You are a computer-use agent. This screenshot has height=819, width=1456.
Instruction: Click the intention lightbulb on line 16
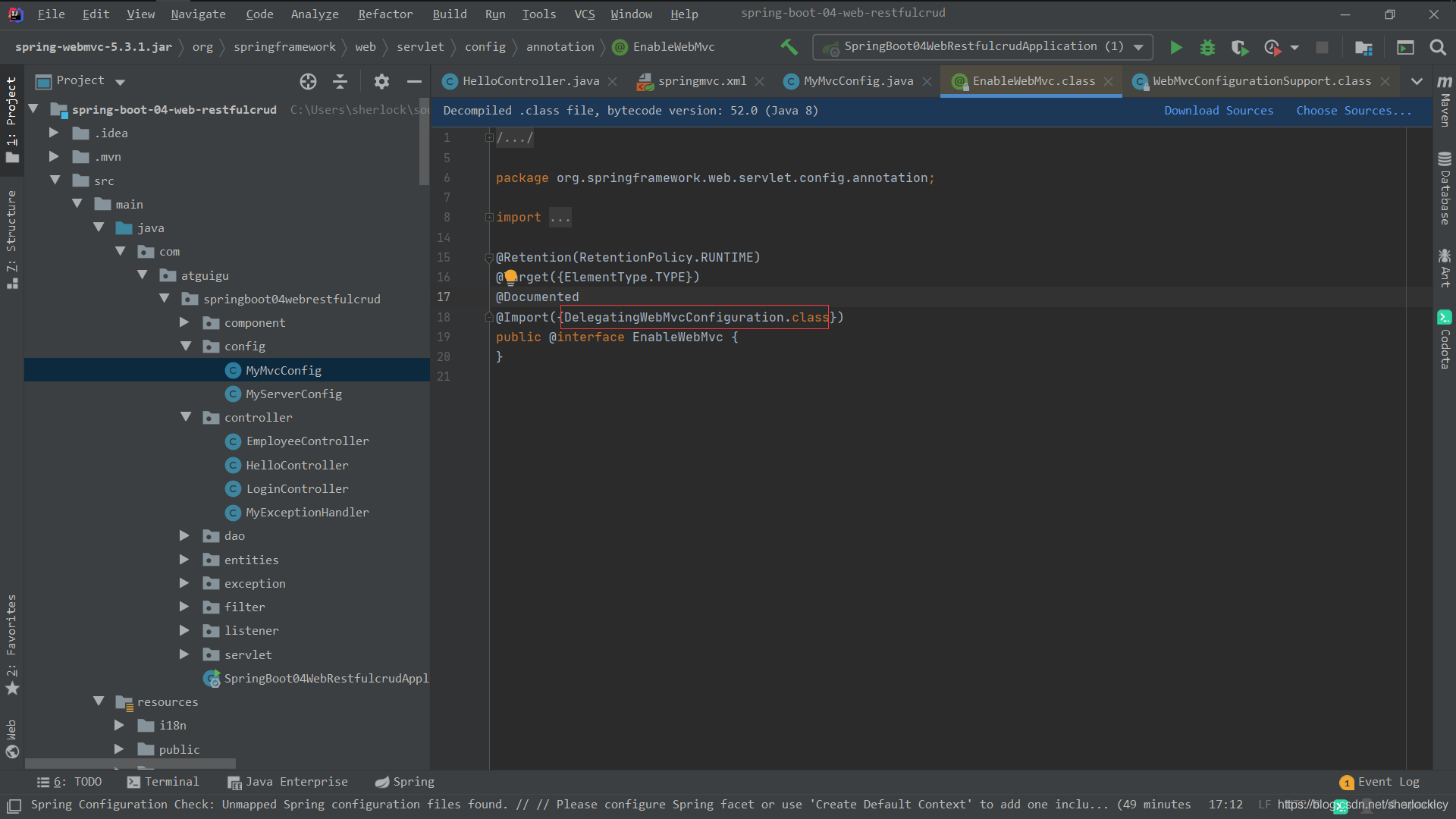pyautogui.click(x=510, y=277)
